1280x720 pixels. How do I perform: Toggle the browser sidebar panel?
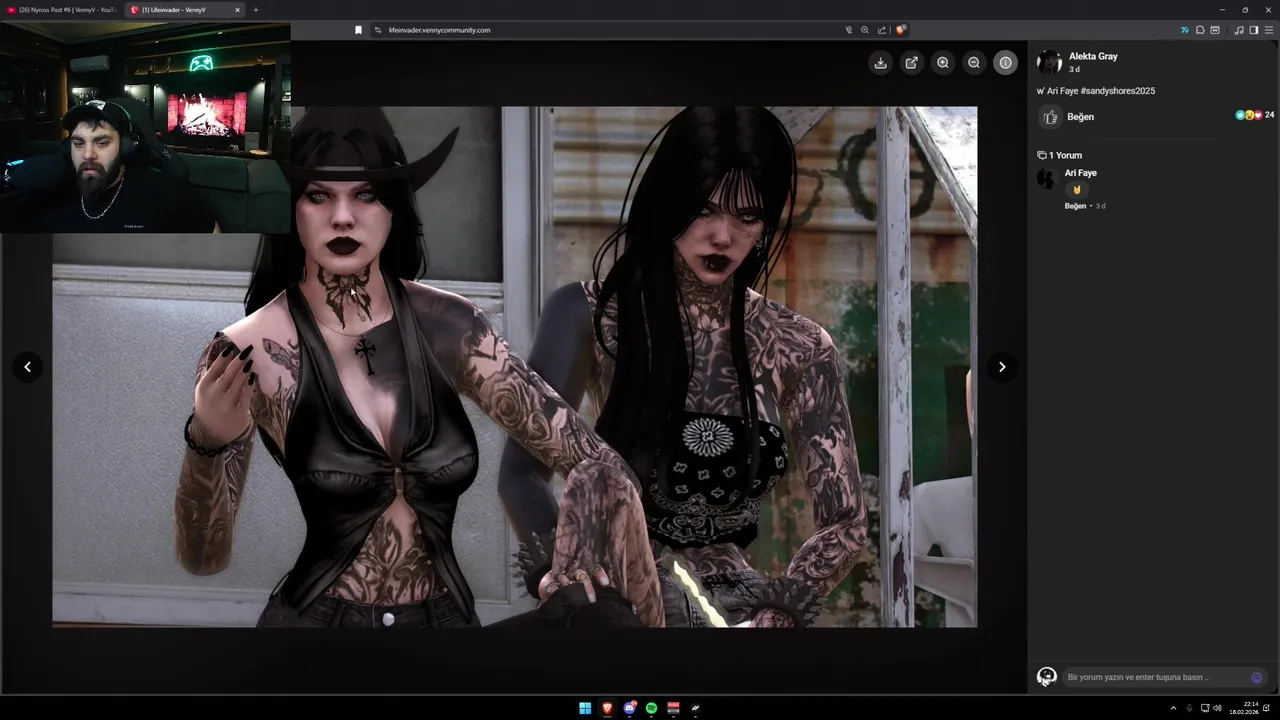(1254, 30)
